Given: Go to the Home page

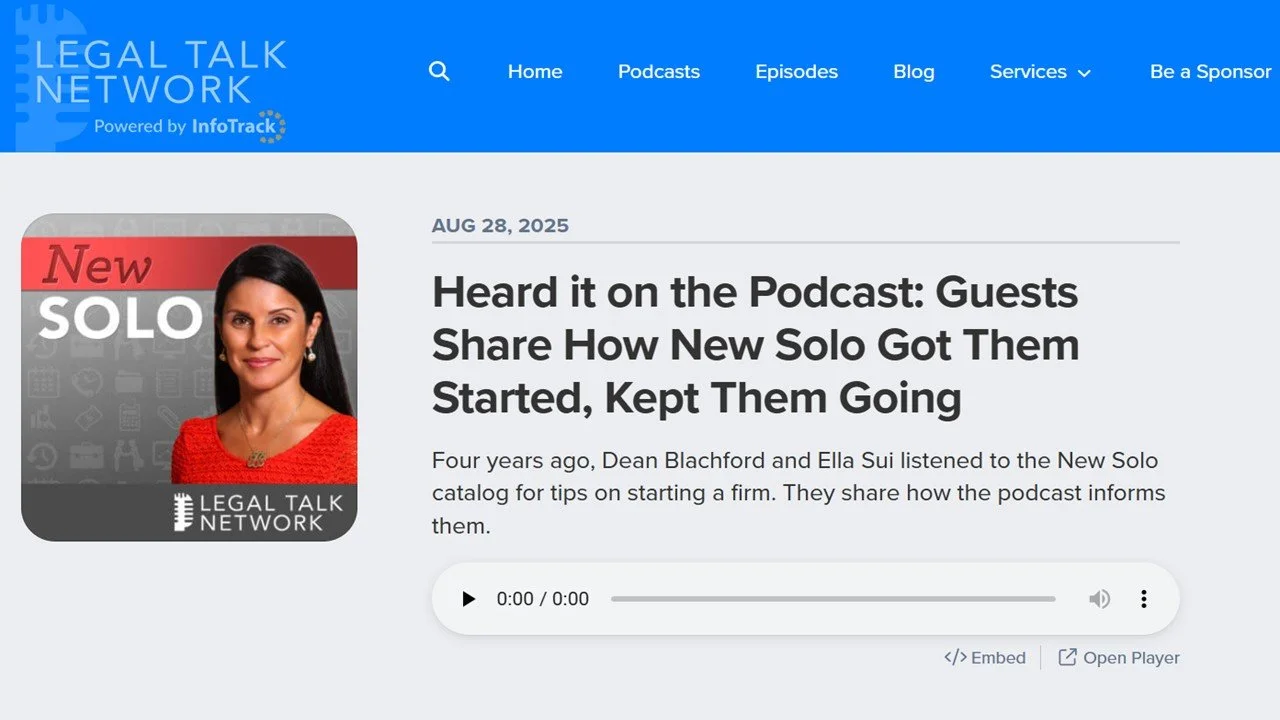Looking at the screenshot, I should coord(535,72).
